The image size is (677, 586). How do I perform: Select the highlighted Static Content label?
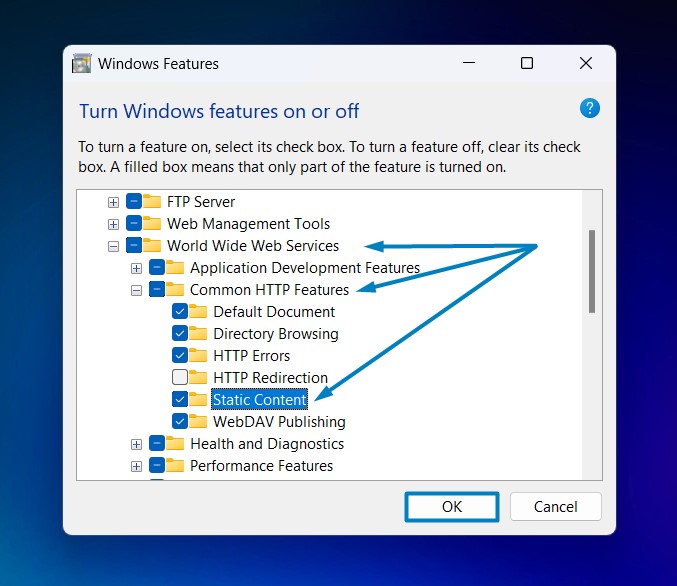pos(259,400)
